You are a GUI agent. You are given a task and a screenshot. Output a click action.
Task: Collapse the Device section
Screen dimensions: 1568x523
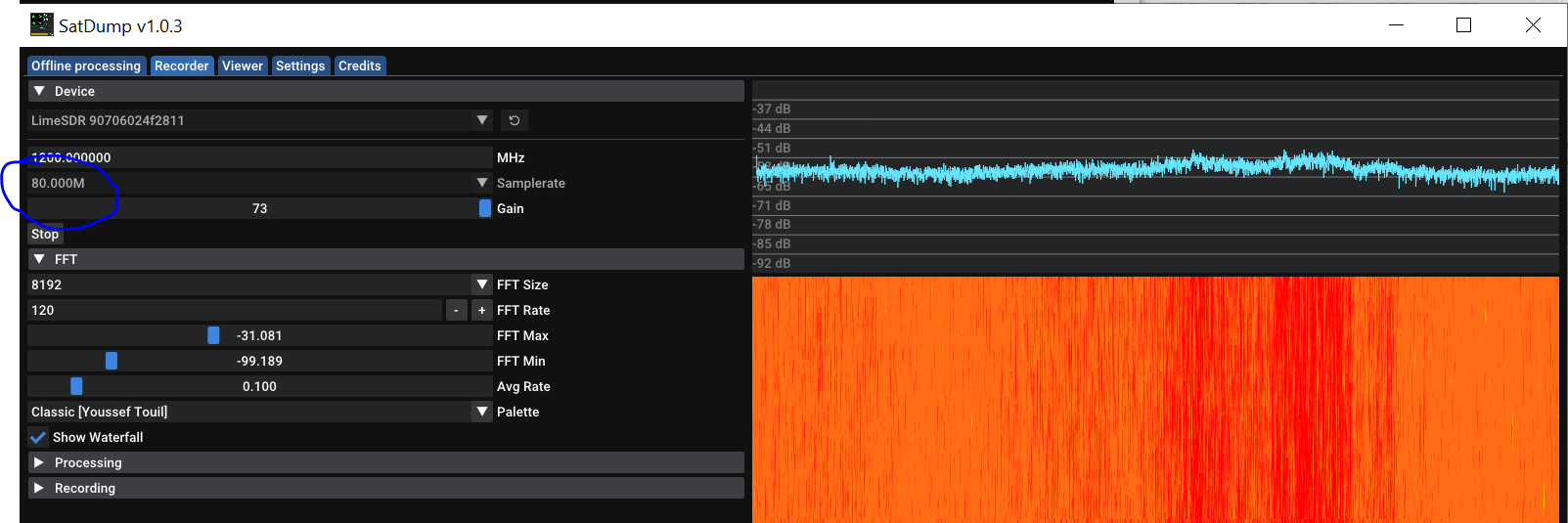[39, 91]
